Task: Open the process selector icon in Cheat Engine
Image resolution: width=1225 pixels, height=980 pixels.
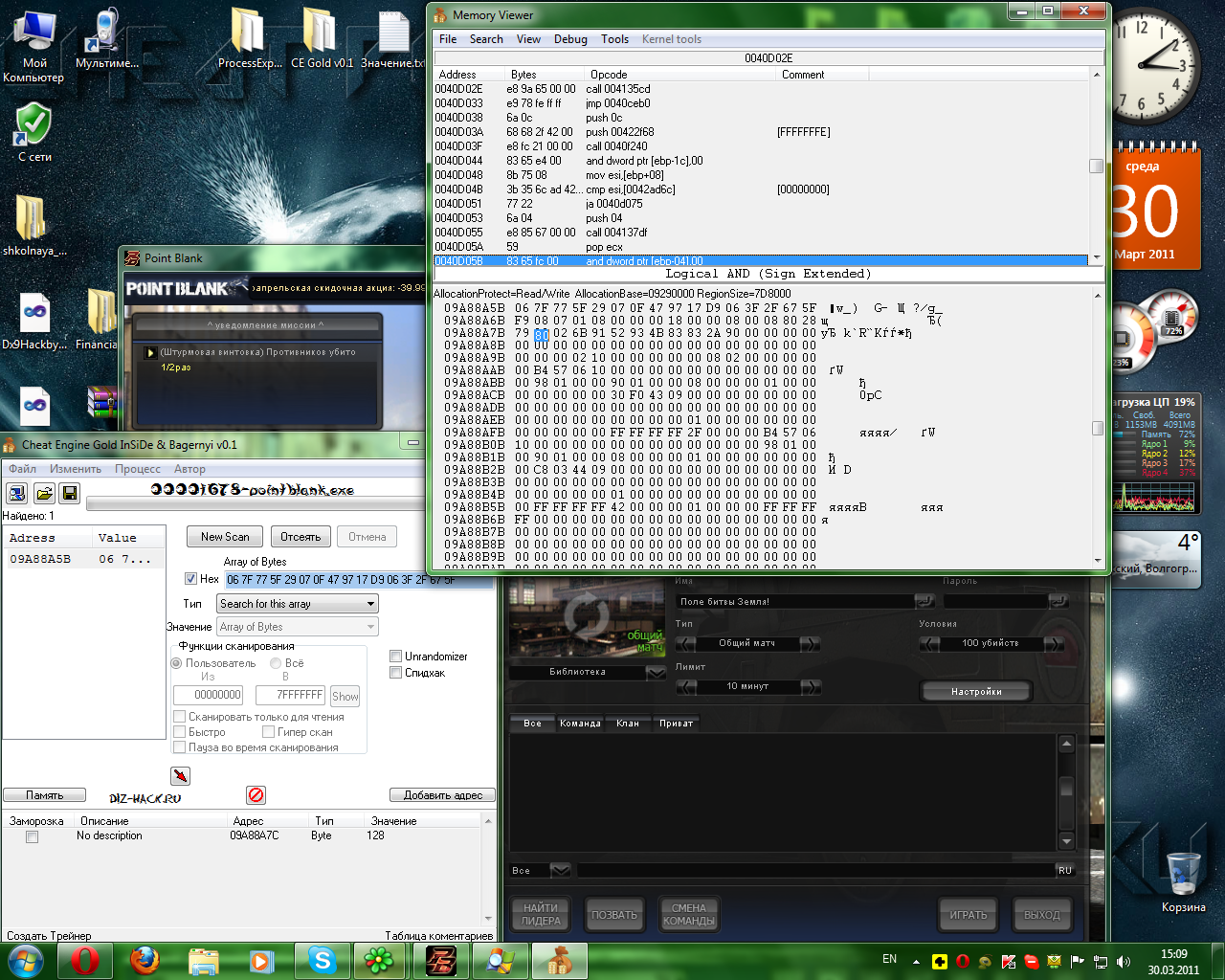Action: click(x=16, y=493)
